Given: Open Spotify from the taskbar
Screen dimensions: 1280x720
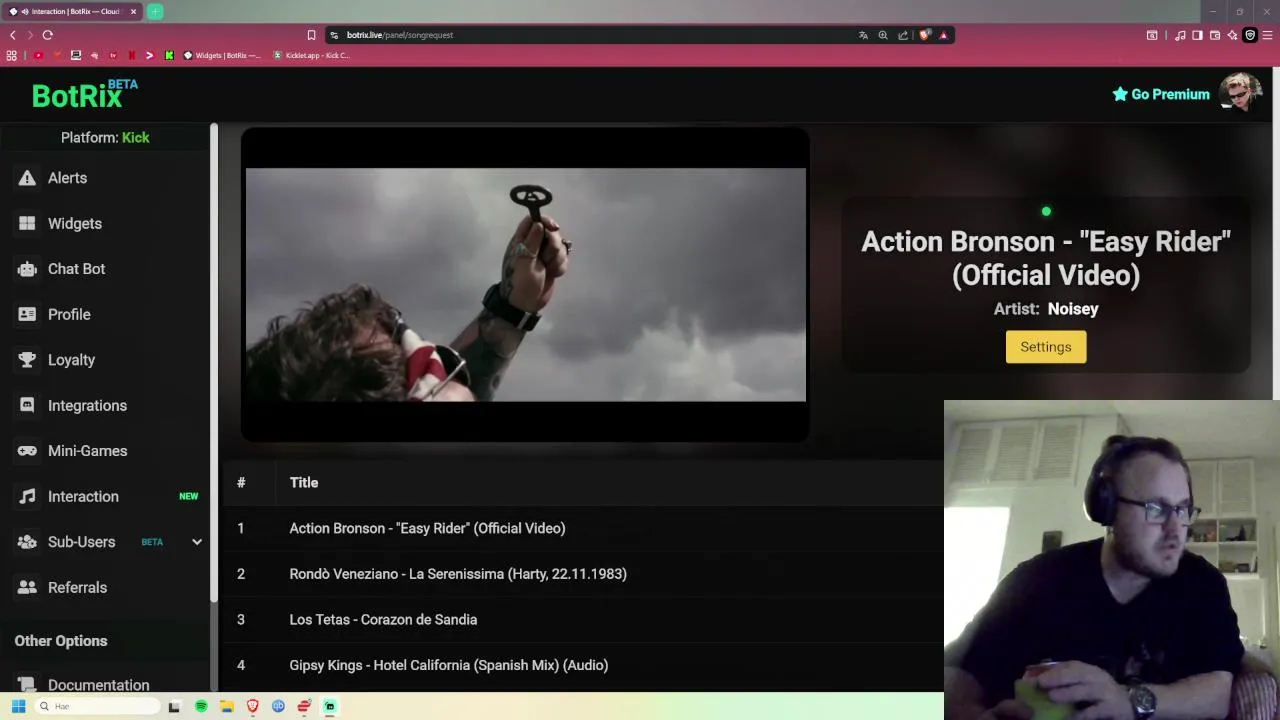Looking at the screenshot, I should [x=201, y=706].
